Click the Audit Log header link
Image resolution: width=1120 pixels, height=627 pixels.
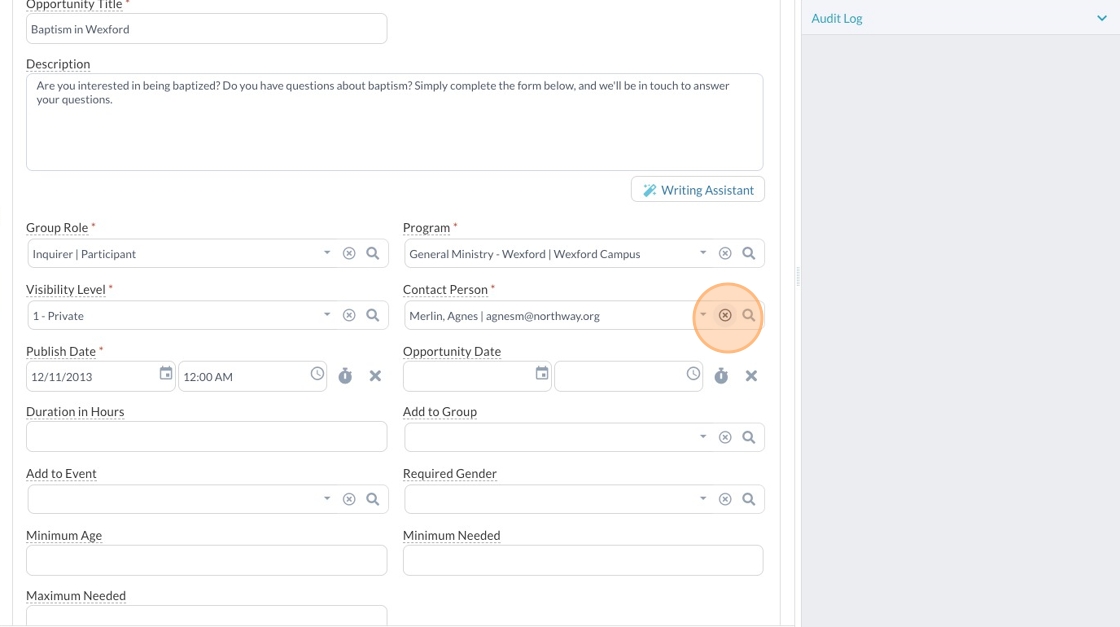837,18
